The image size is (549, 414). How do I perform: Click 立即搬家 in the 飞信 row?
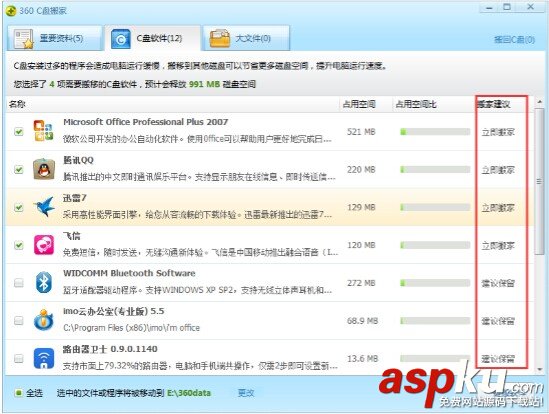498,246
